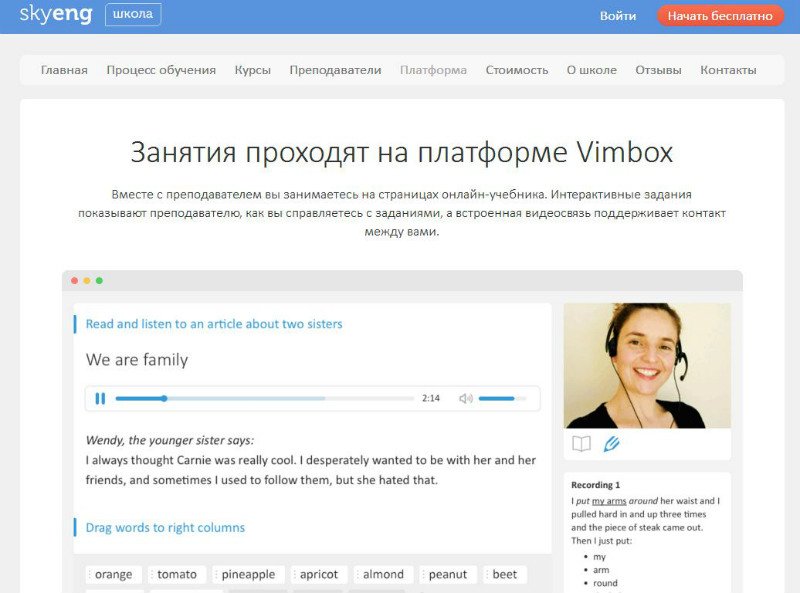Open the "Главная" menu item
This screenshot has height=593, width=800.
pos(64,70)
